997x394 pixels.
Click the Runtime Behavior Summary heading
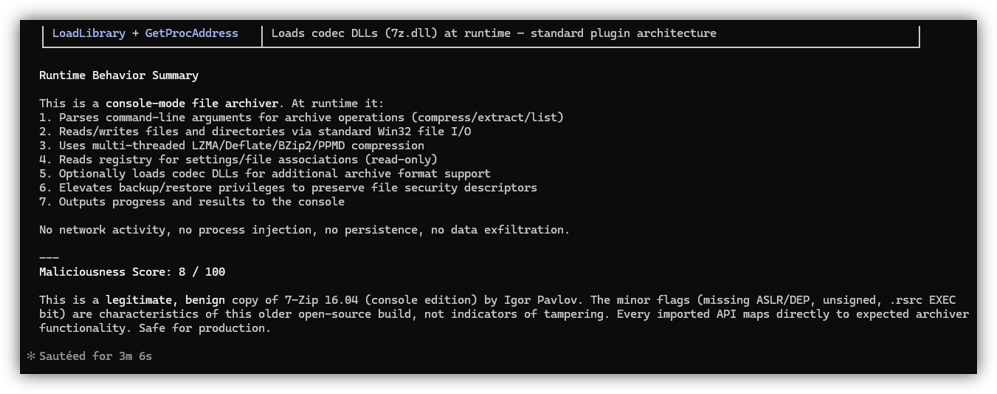(119, 76)
